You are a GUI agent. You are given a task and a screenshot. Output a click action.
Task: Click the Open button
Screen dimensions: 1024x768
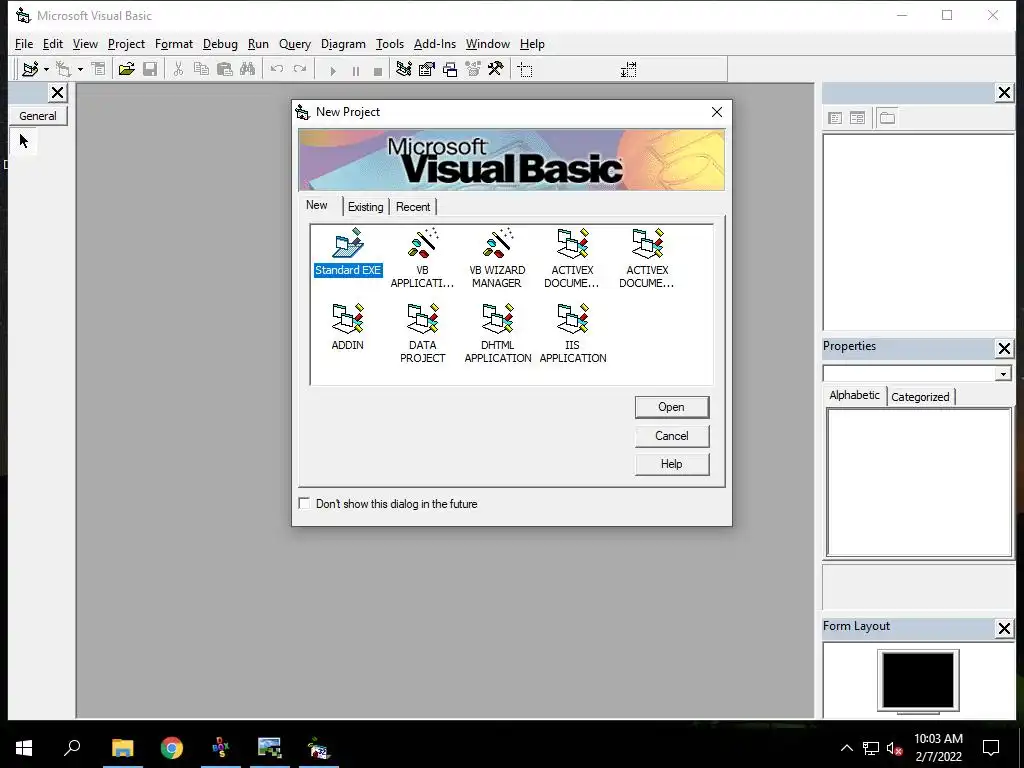671,407
